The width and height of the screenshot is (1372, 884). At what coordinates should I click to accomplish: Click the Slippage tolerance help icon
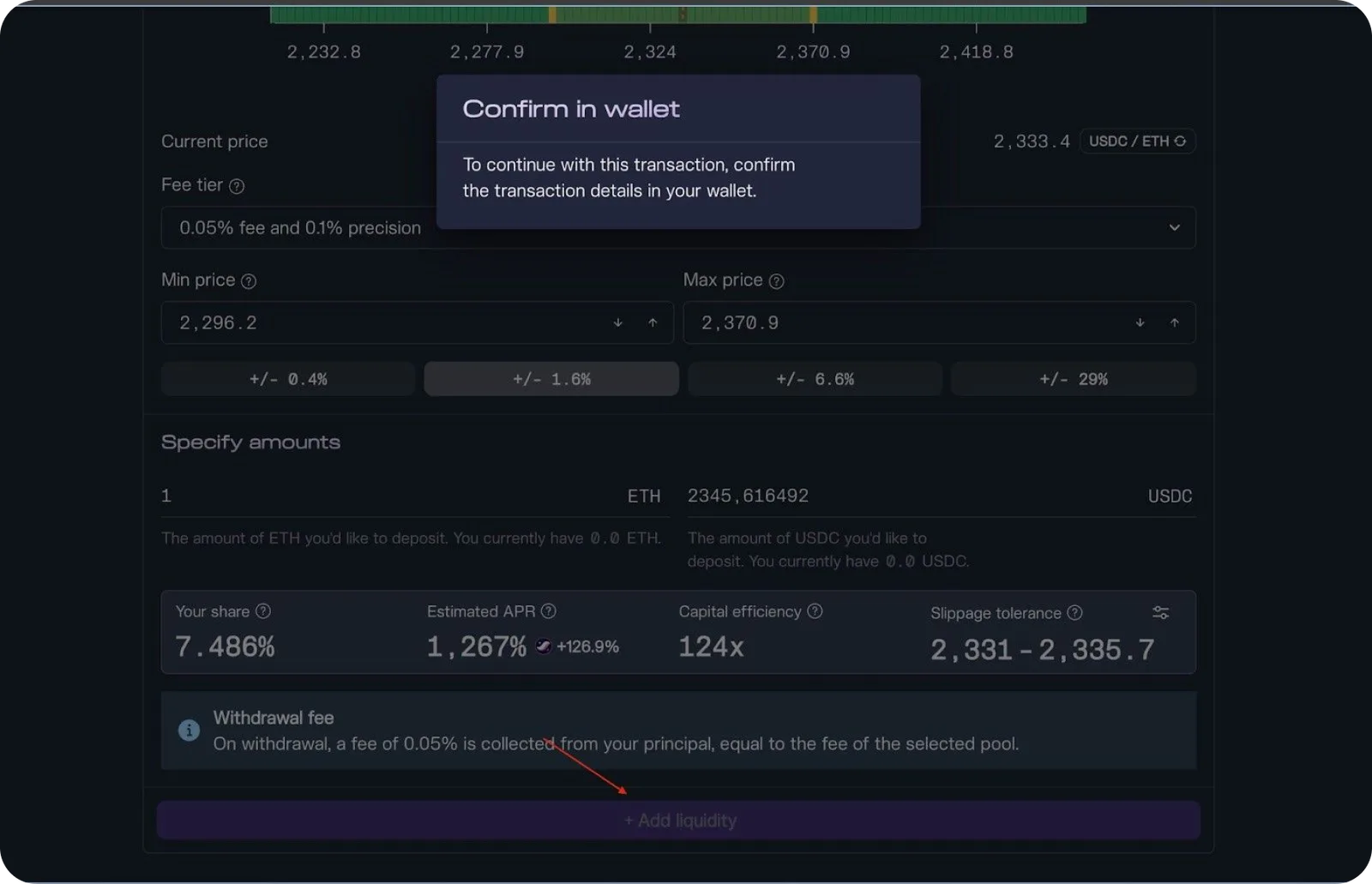[x=1074, y=613]
